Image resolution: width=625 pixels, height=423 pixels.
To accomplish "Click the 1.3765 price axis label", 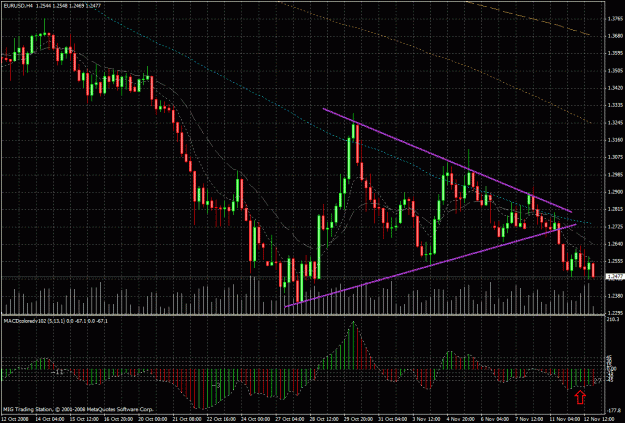I will [x=613, y=19].
